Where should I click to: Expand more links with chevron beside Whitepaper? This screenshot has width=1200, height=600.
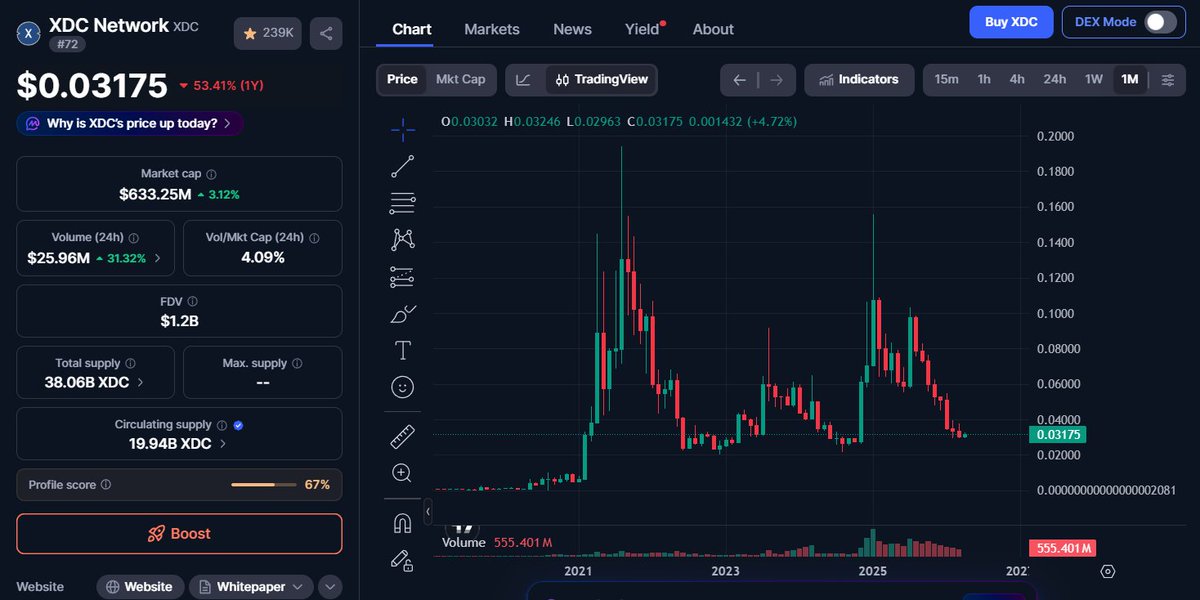coord(330,587)
